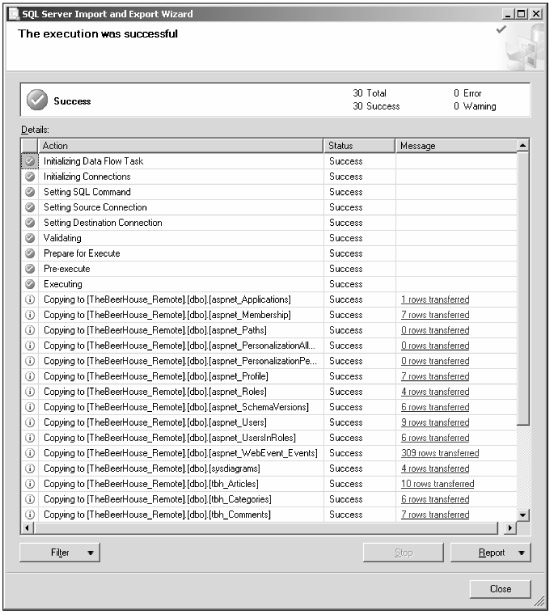Click the info icon for aspnet_Applications copy row
550x613 pixels.
(x=30, y=299)
